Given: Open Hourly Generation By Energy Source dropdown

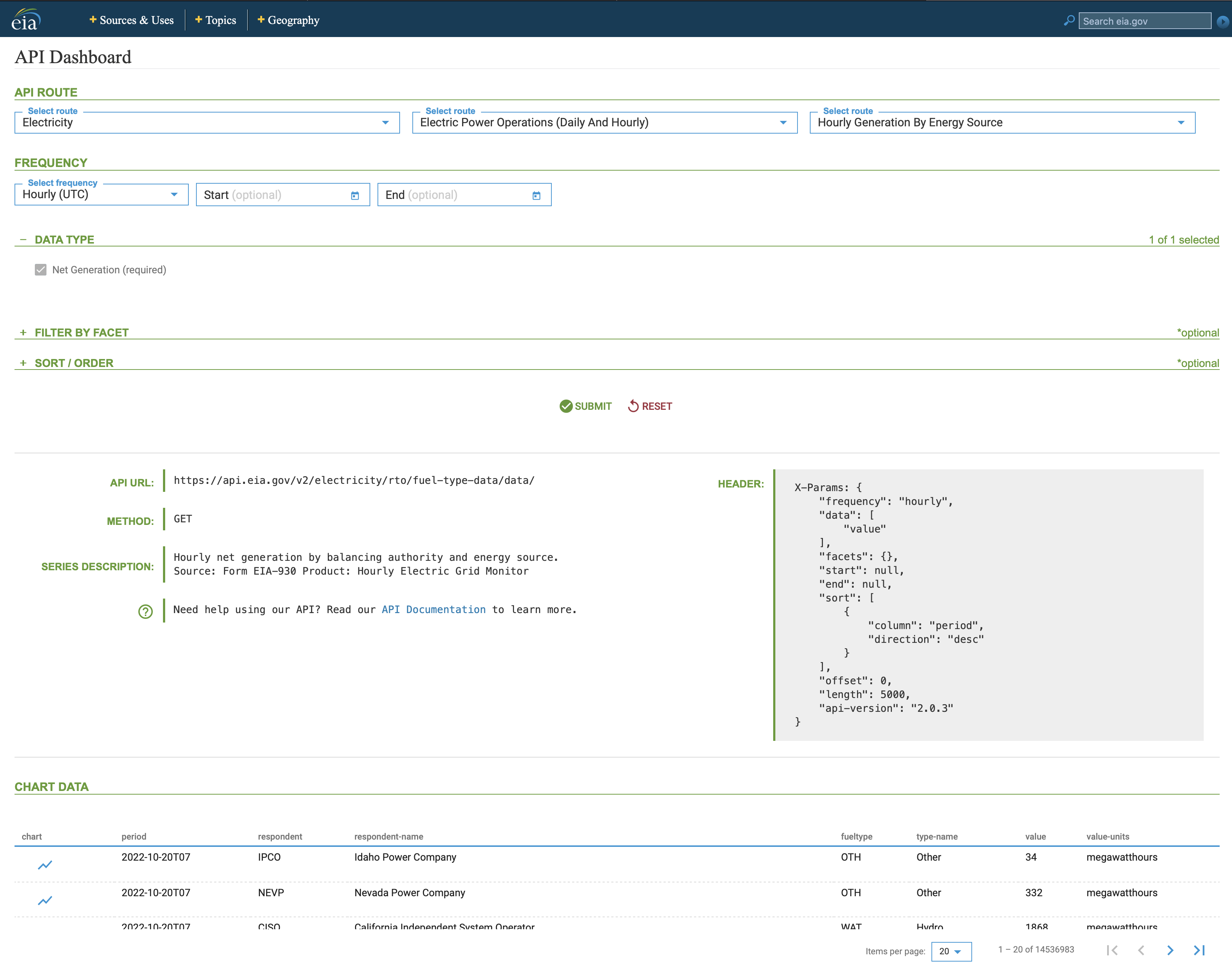Looking at the screenshot, I should 1001,122.
